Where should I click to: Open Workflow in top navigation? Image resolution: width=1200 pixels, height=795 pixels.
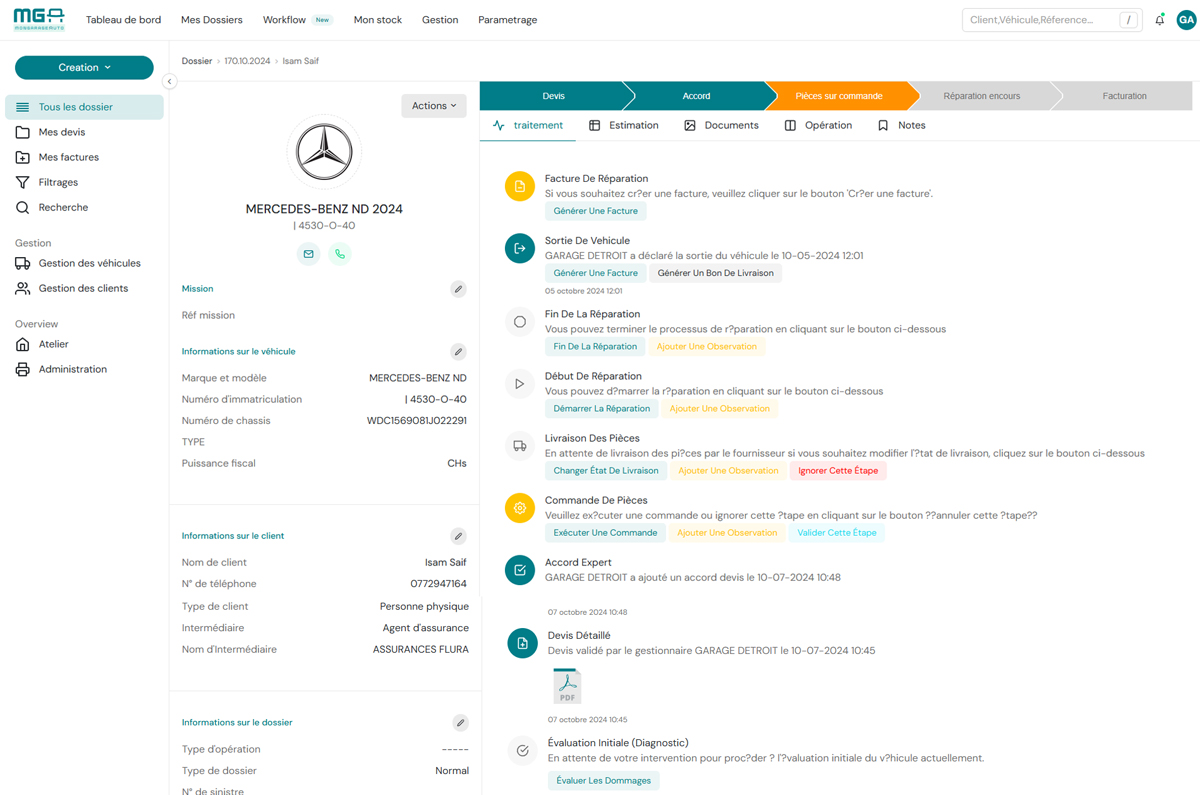[285, 20]
